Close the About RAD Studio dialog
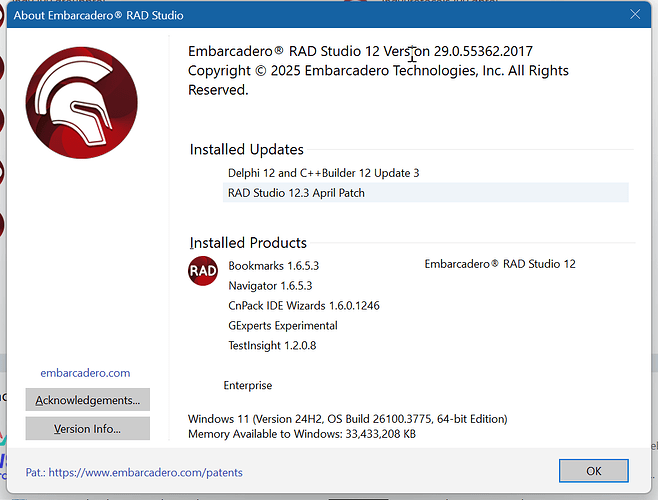The width and height of the screenshot is (658, 500). coord(635,15)
